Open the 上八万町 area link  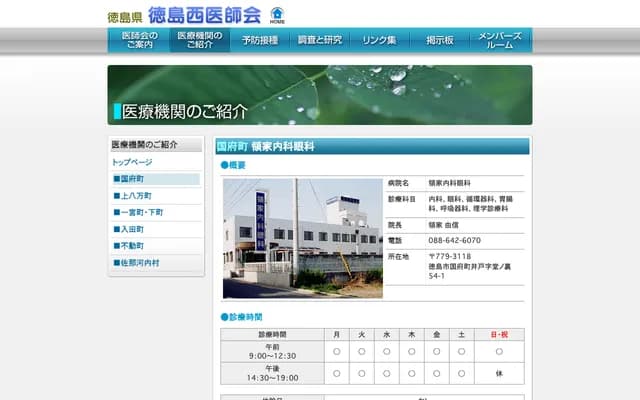click(135, 196)
